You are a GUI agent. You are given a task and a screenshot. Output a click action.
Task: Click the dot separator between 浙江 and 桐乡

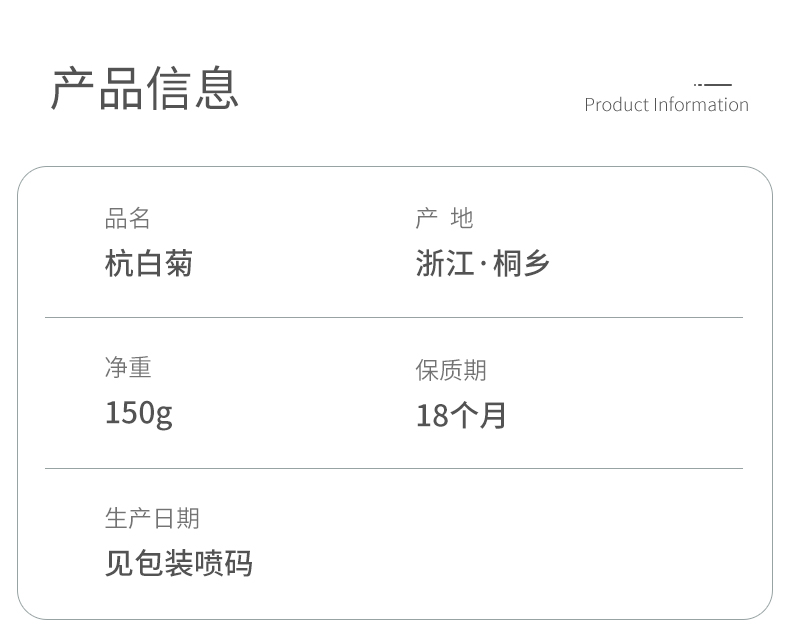pos(483,265)
